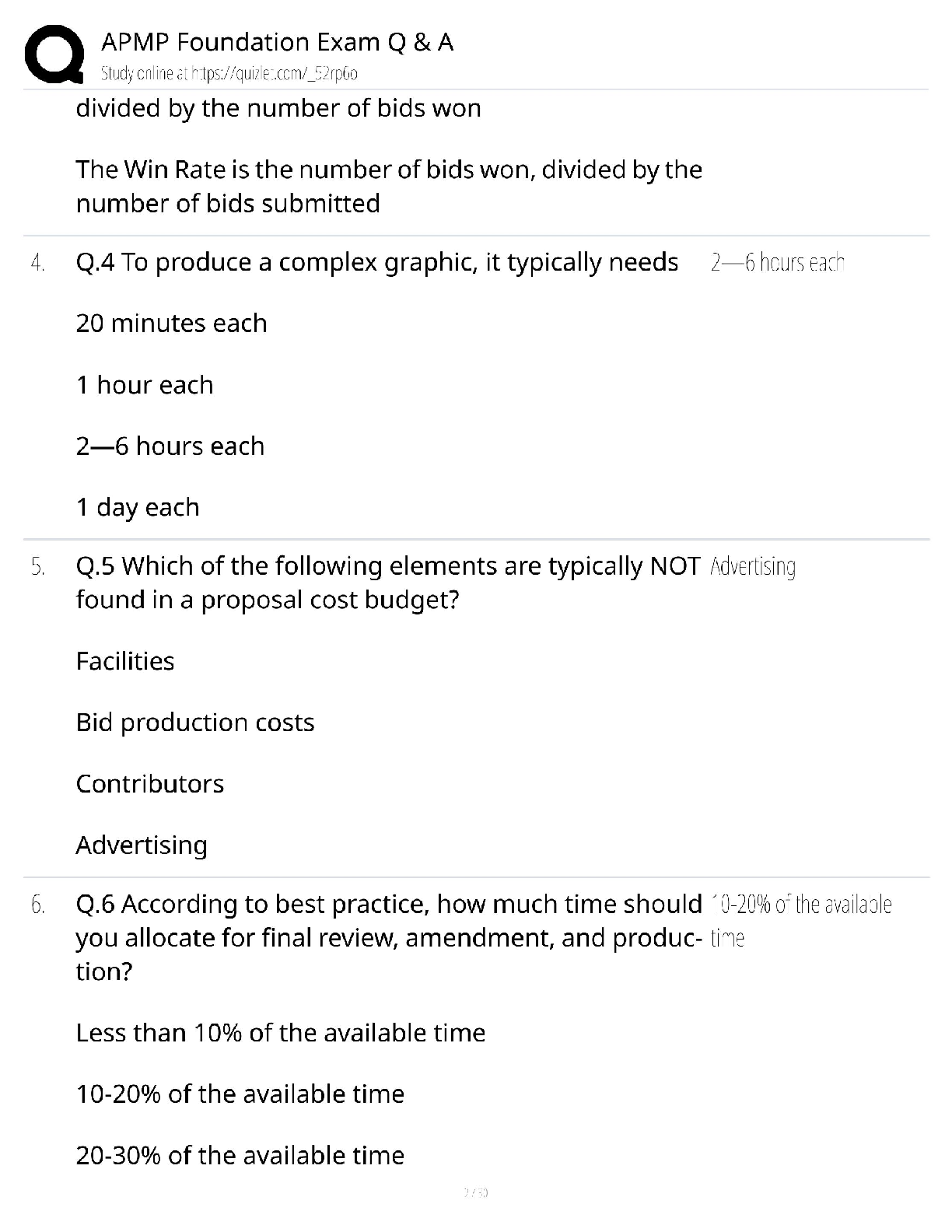Screen dimensions: 952x1232
Task: Select the 'Facilities' answer option
Action: (x=125, y=661)
